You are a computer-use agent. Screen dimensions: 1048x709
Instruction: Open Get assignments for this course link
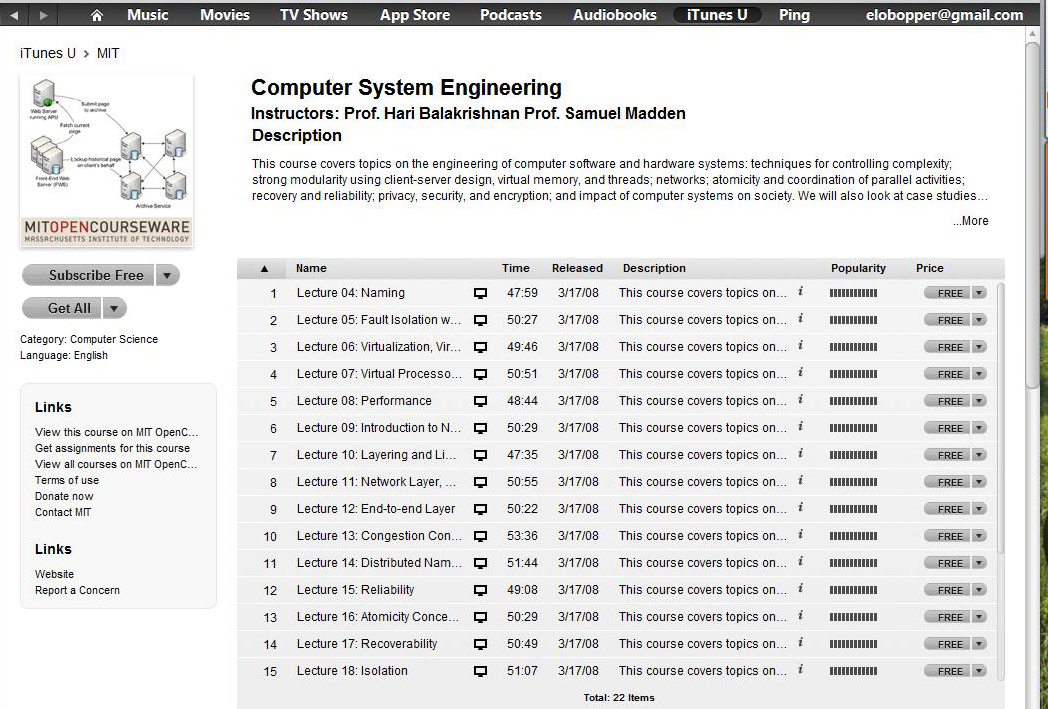112,448
